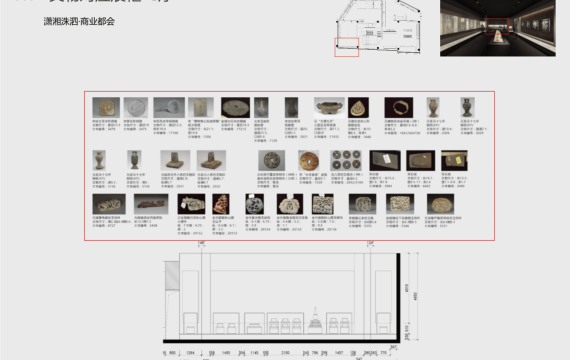Select the gold bracelet photo
This screenshot has width=570, height=360.
tap(399, 107)
